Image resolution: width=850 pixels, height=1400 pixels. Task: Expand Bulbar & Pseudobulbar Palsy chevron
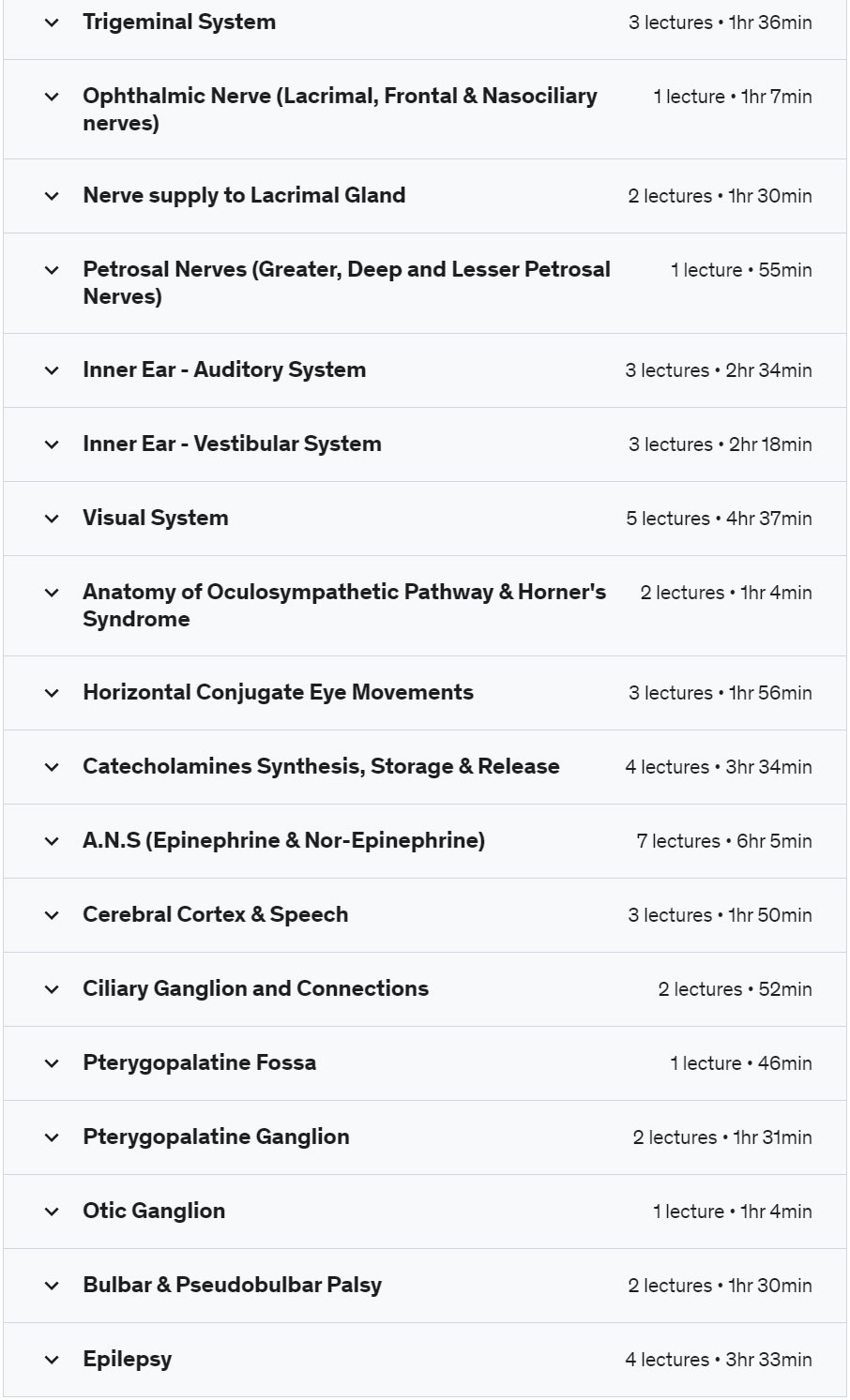pos(52,1286)
